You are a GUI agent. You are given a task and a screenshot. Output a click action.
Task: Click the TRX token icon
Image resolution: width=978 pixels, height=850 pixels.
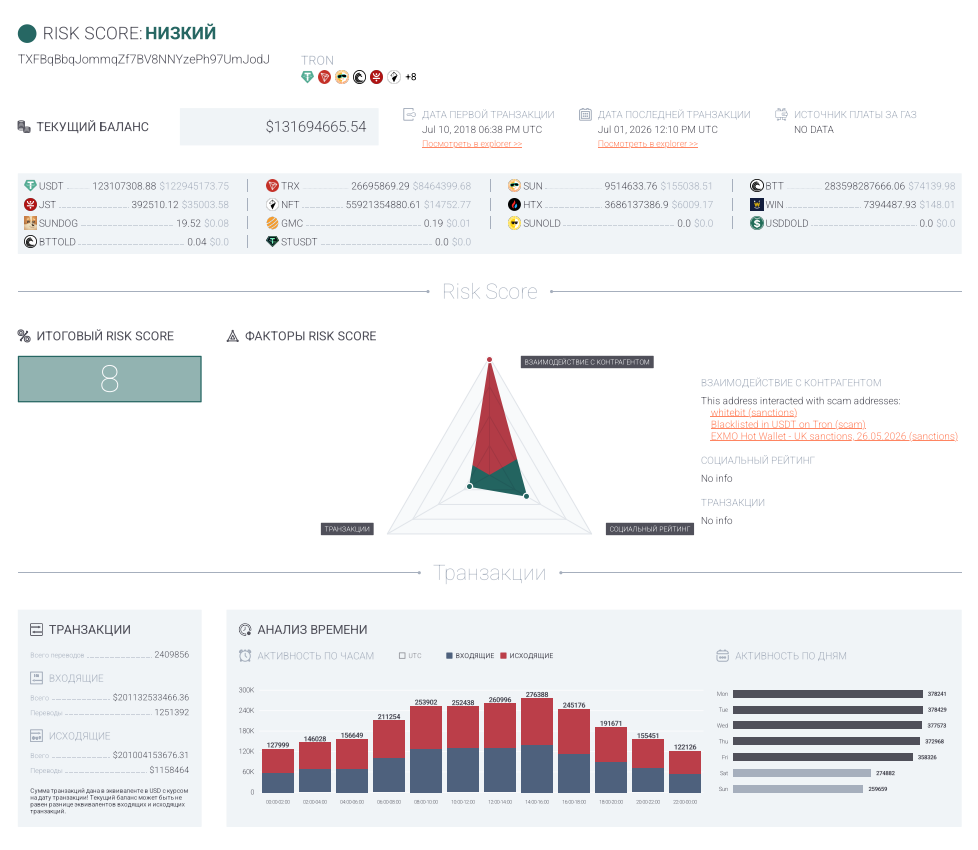click(272, 186)
